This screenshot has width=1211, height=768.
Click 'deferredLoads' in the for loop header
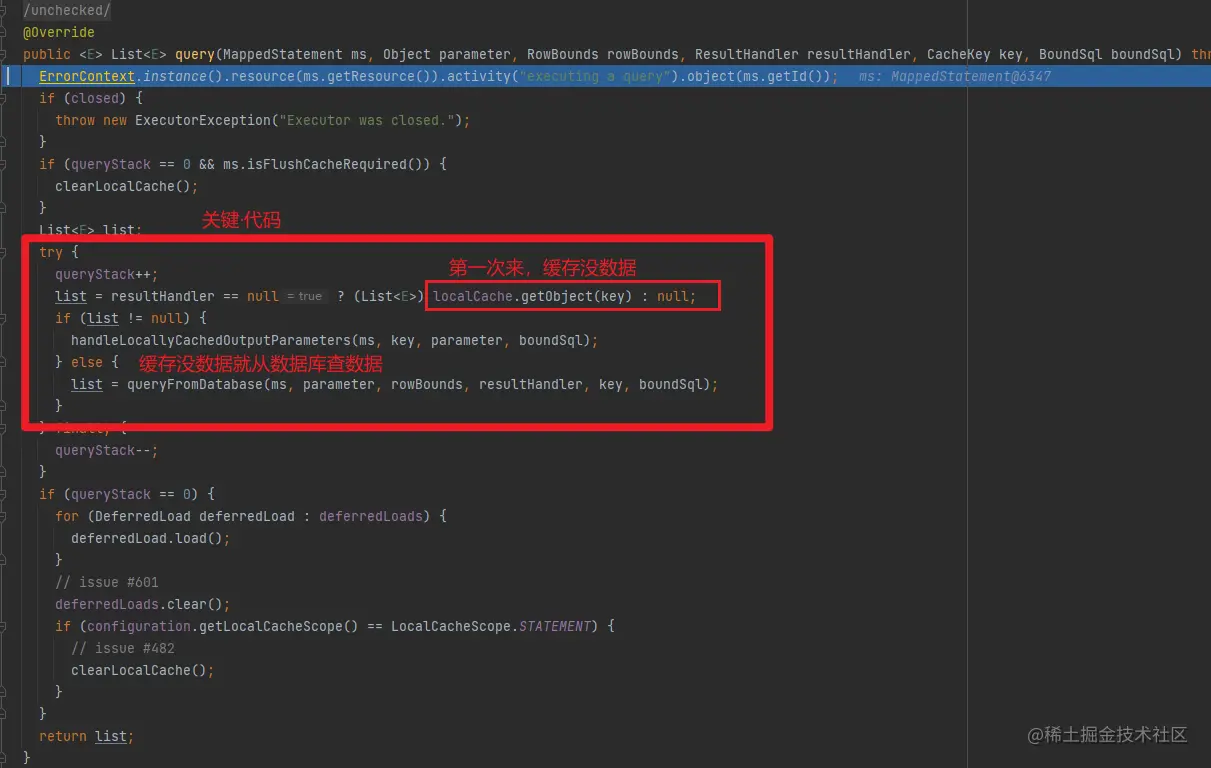(371, 516)
